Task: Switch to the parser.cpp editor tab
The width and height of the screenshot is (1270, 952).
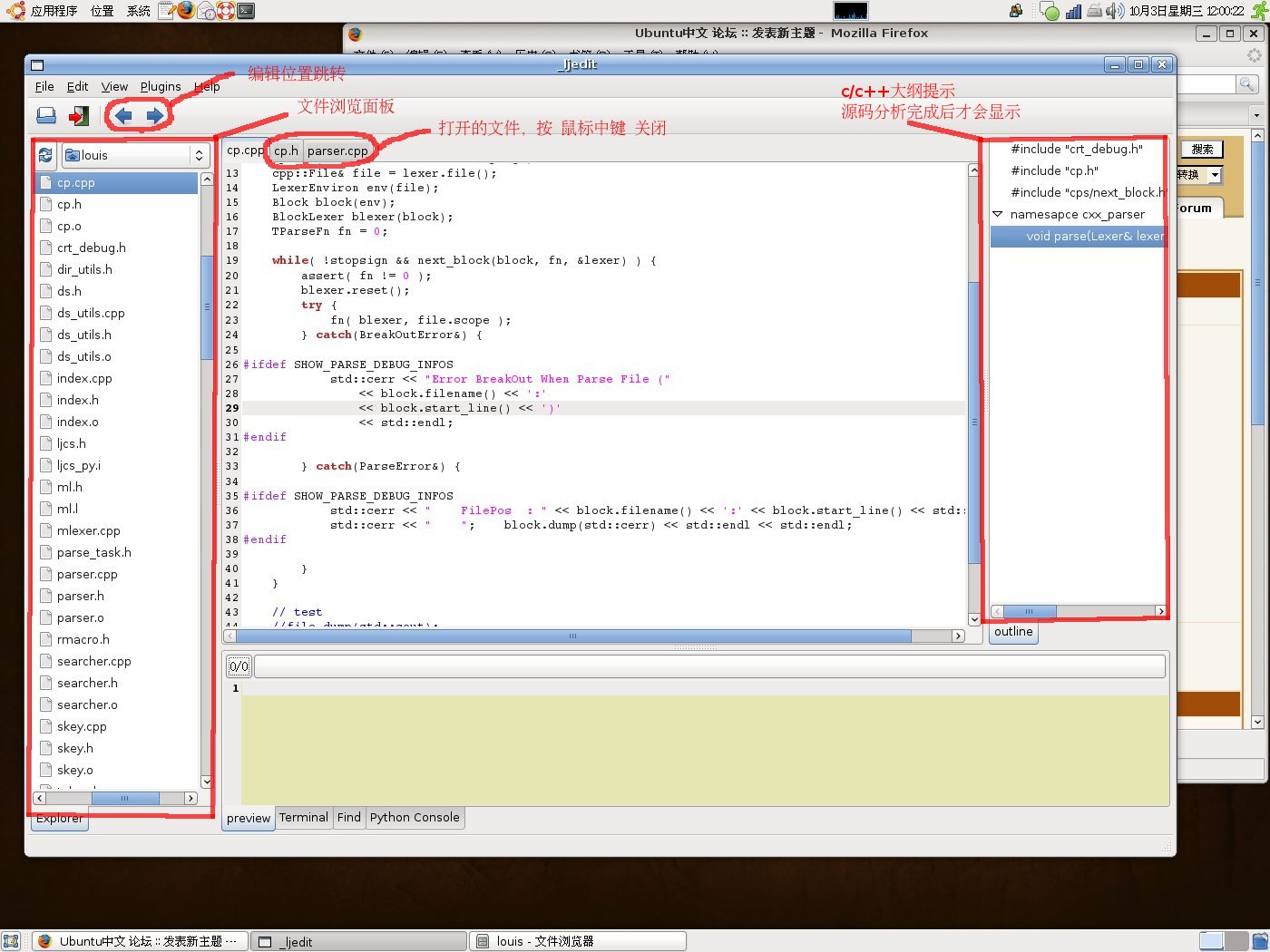Action: 337,151
